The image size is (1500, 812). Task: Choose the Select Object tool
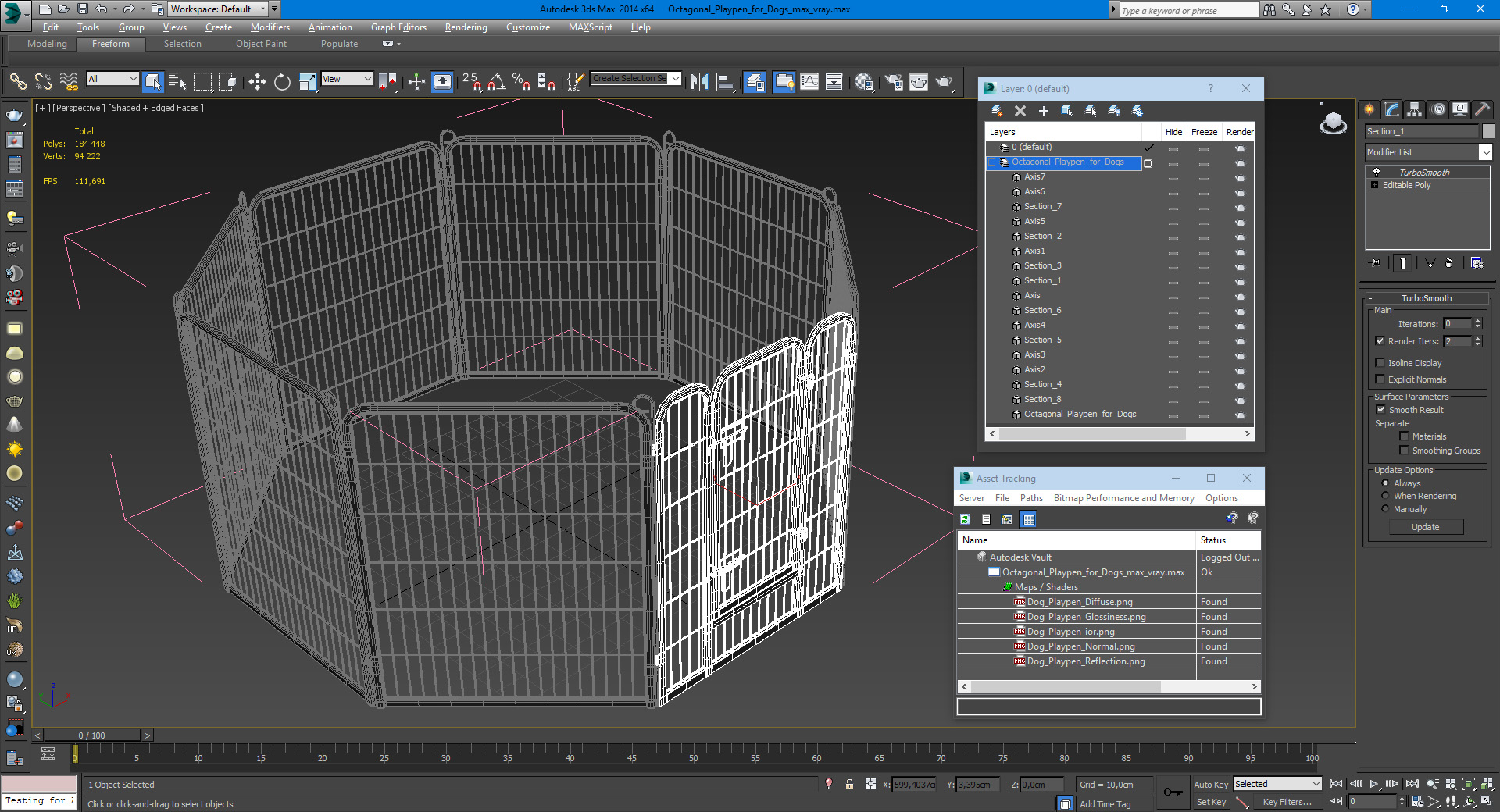(x=153, y=81)
